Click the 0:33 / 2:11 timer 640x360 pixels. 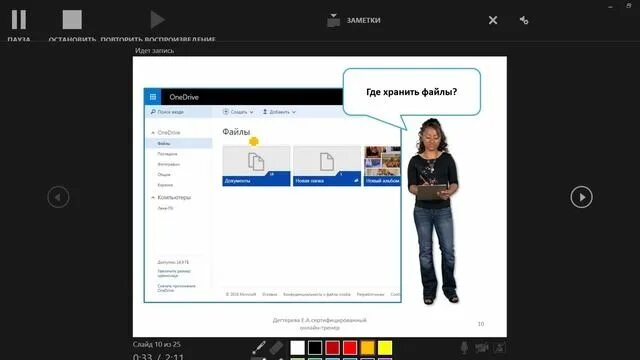coord(158,356)
